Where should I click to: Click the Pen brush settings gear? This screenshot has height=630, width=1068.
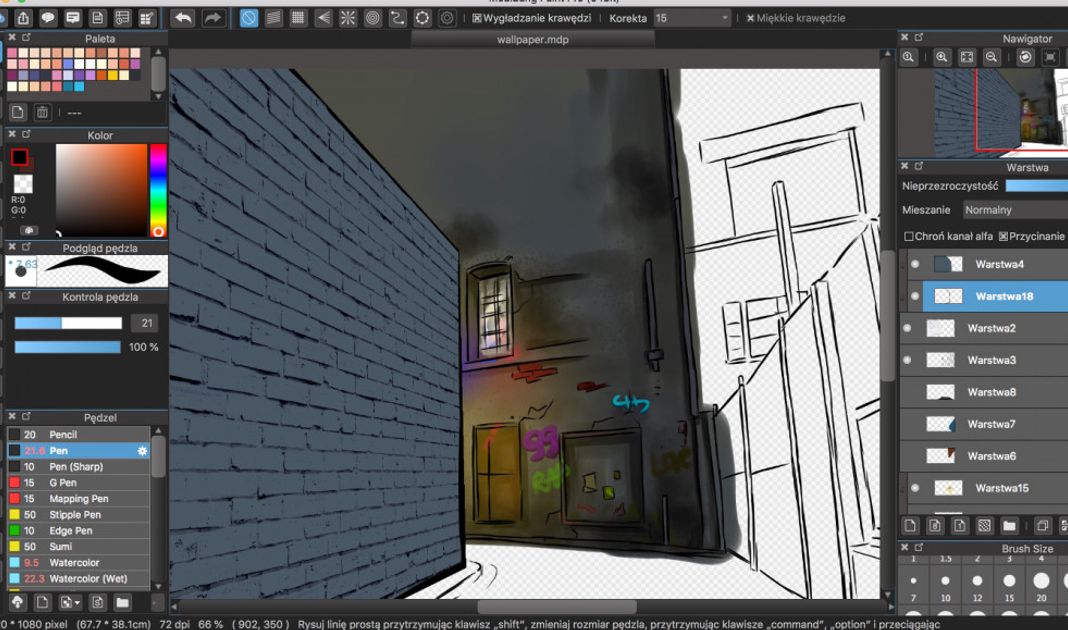tap(142, 451)
